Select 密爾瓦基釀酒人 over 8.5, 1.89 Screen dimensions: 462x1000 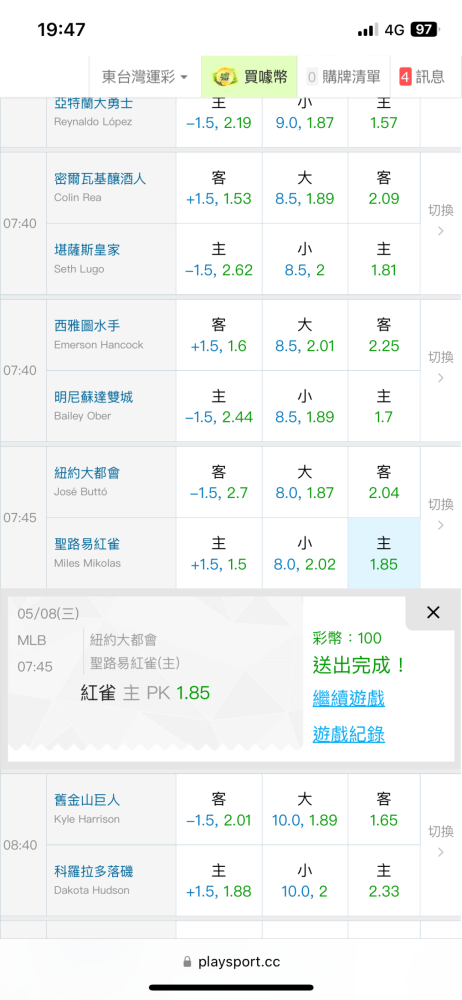(304, 188)
